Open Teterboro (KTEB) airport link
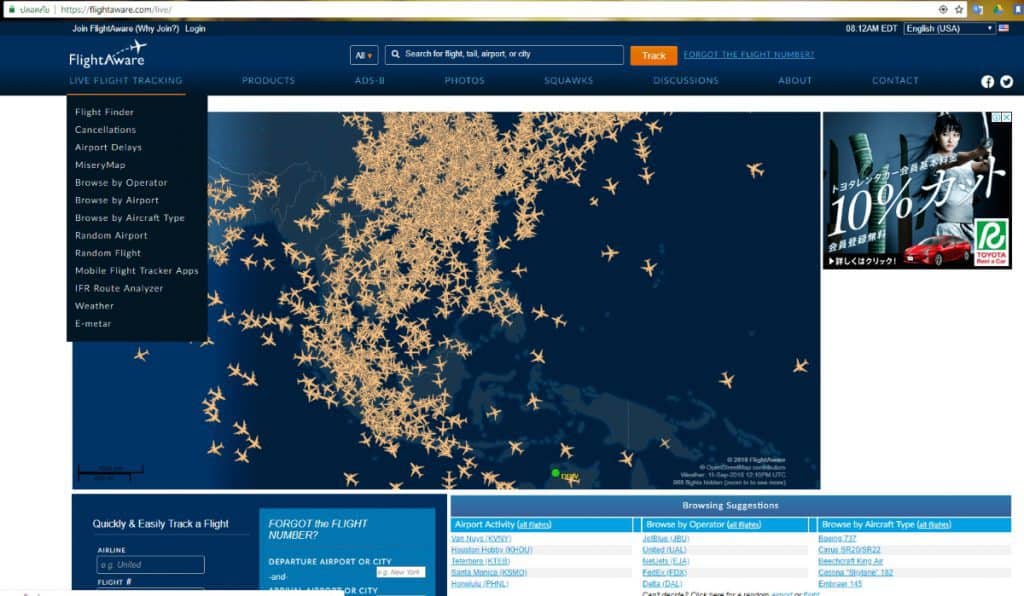The height and width of the screenshot is (596, 1024). click(x=480, y=561)
